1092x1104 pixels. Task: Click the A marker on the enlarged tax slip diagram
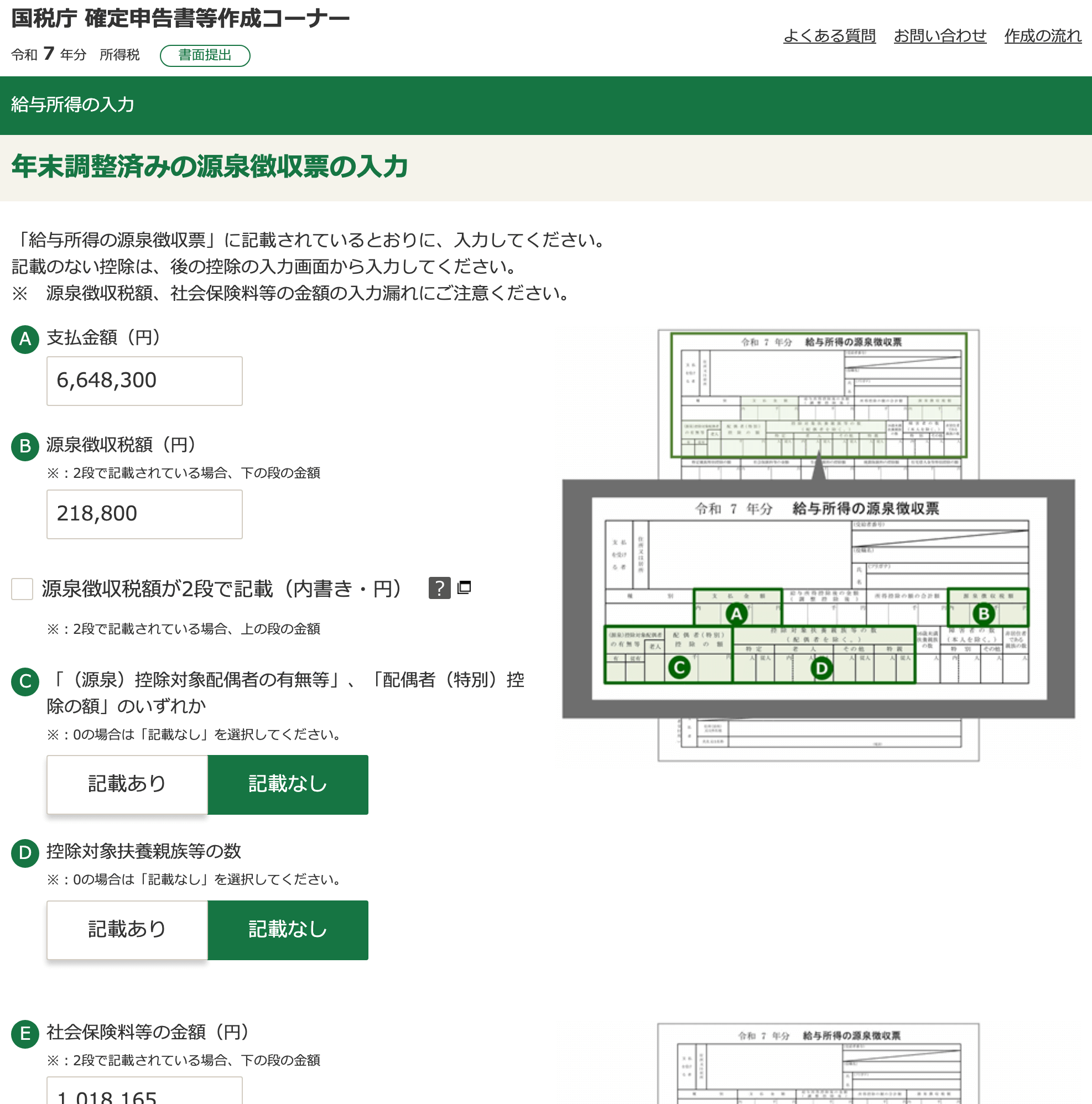pos(736,614)
